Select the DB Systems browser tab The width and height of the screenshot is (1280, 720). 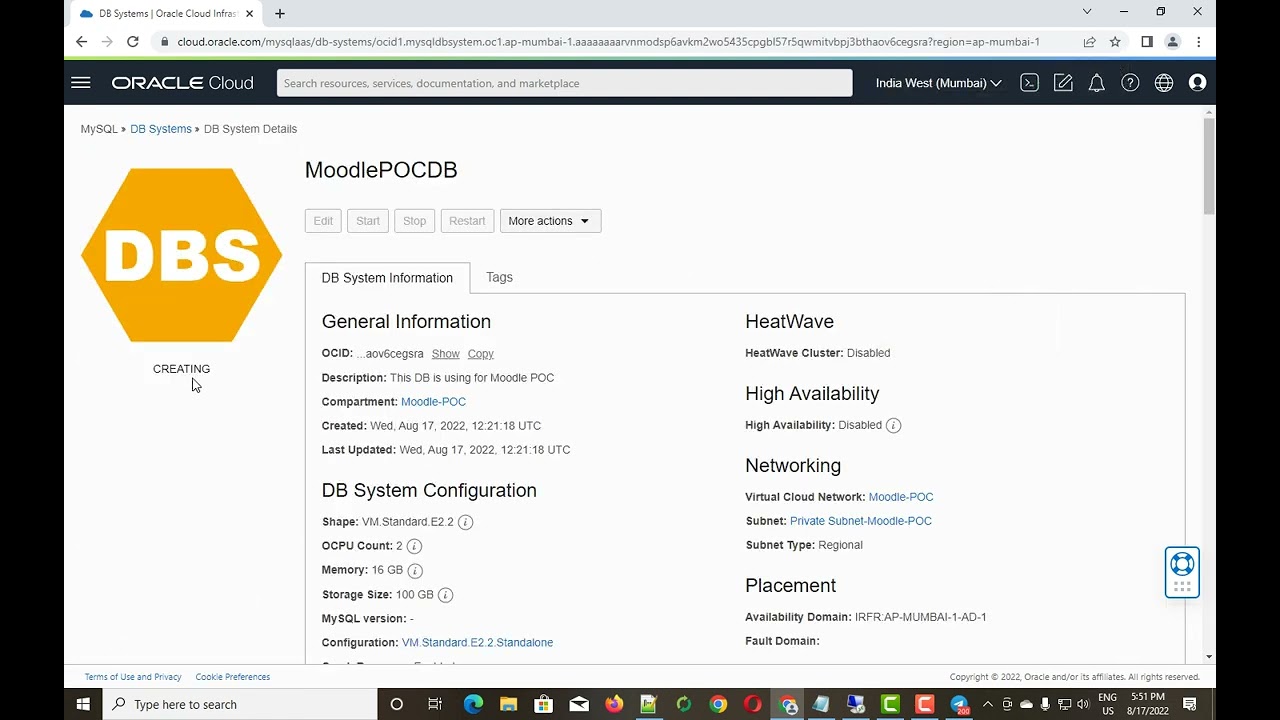click(167, 14)
